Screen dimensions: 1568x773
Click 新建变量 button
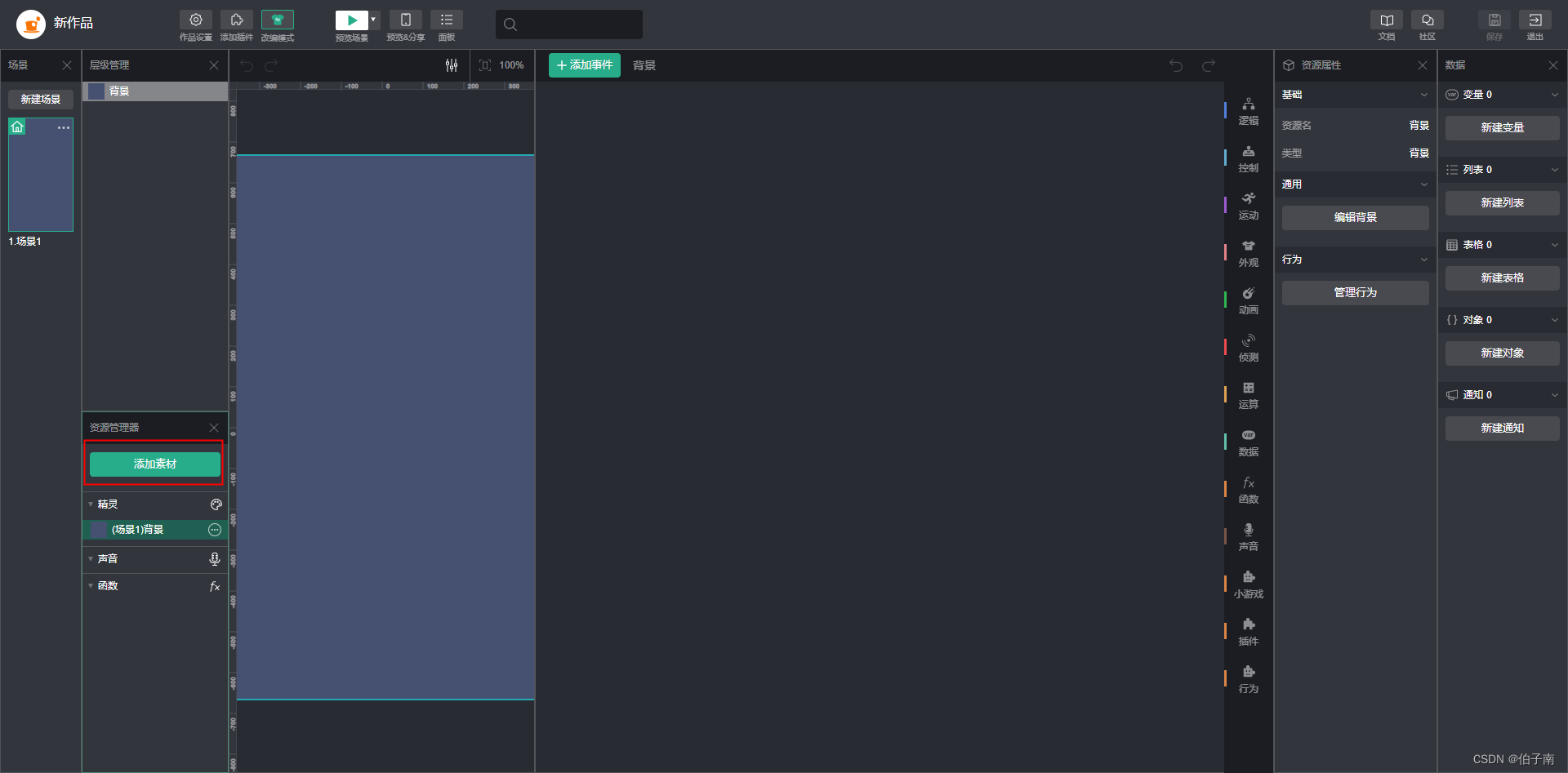click(x=1503, y=128)
